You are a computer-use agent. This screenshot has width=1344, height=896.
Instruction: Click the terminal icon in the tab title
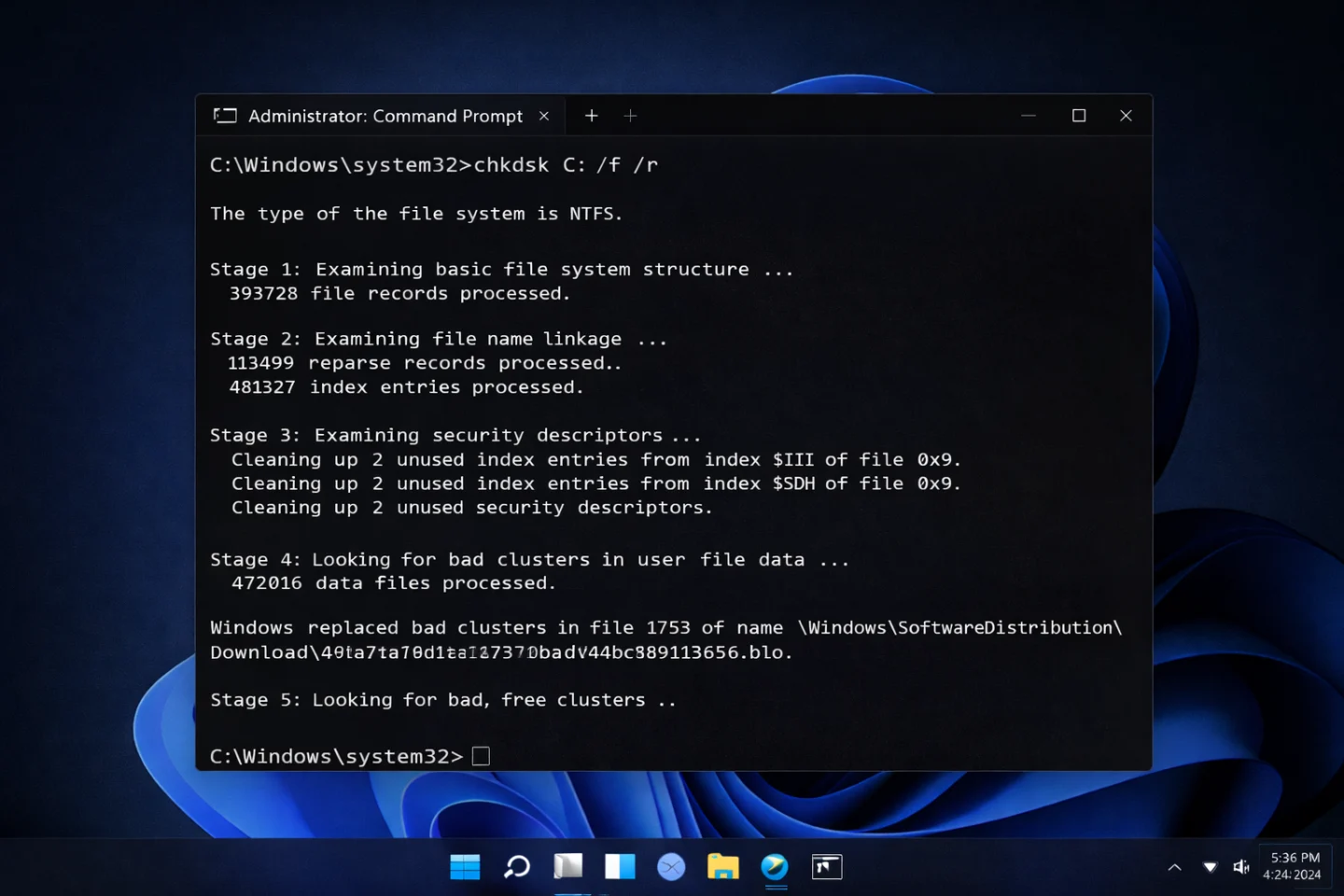coord(225,116)
